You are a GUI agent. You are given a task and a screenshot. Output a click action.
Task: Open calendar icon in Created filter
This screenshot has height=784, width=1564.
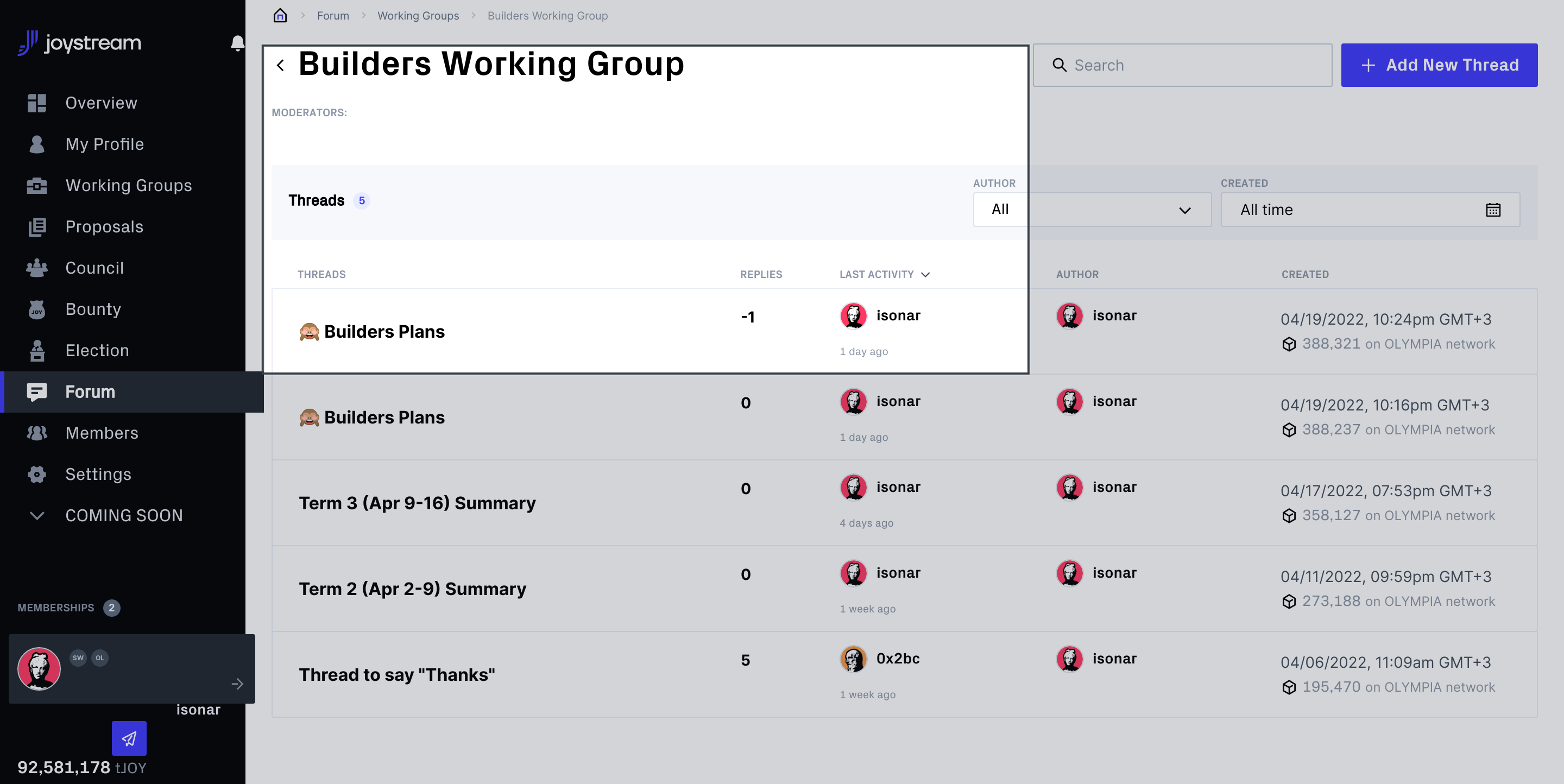[1493, 210]
